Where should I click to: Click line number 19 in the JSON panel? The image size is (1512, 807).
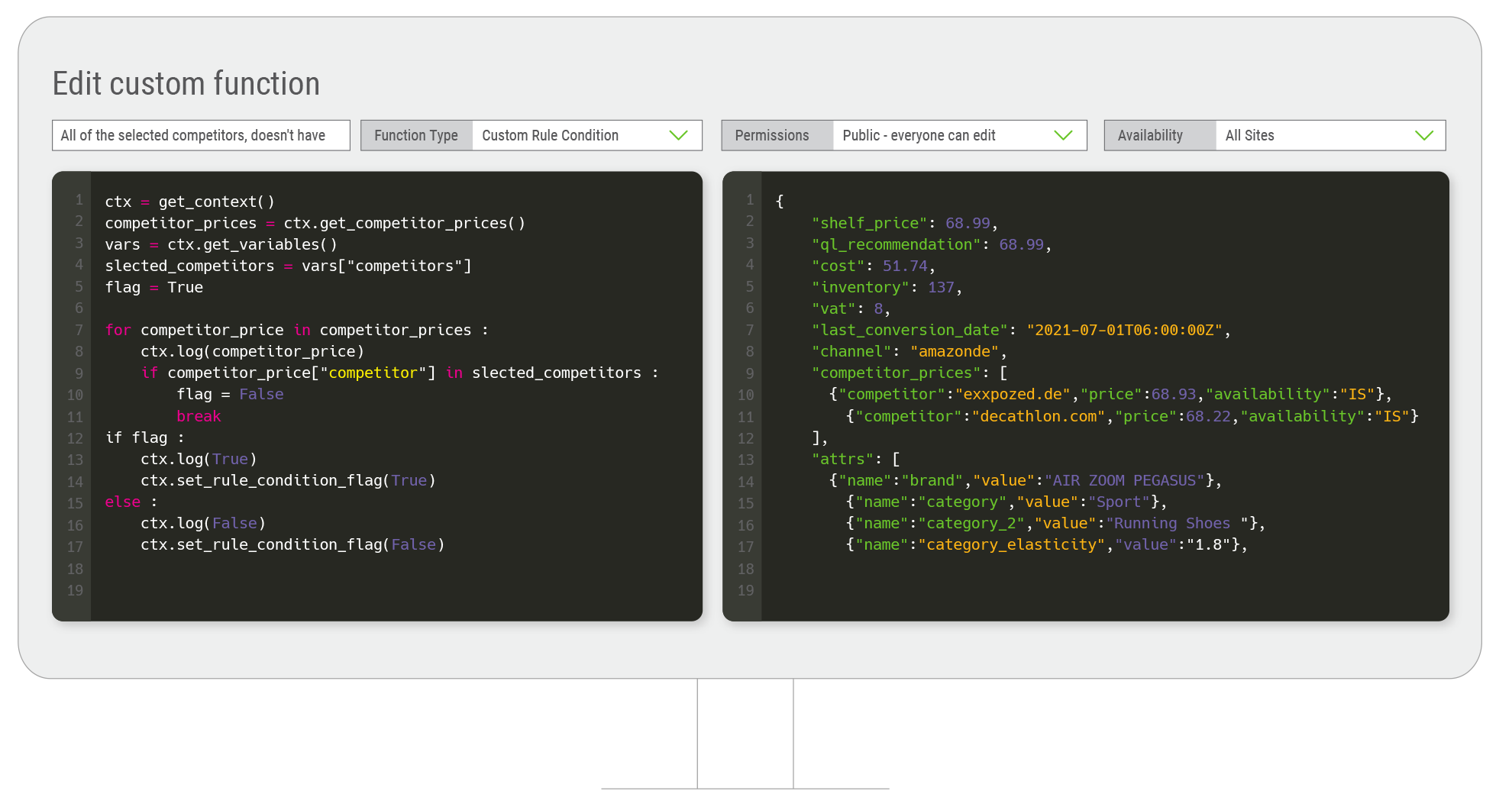[746, 590]
